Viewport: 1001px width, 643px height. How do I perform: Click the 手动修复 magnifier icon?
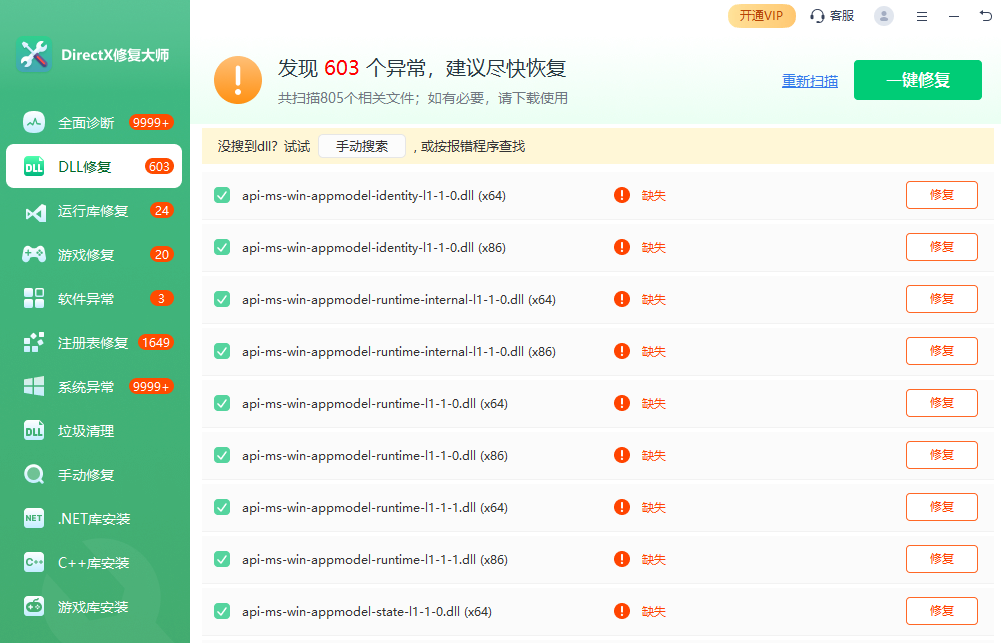[x=34, y=475]
